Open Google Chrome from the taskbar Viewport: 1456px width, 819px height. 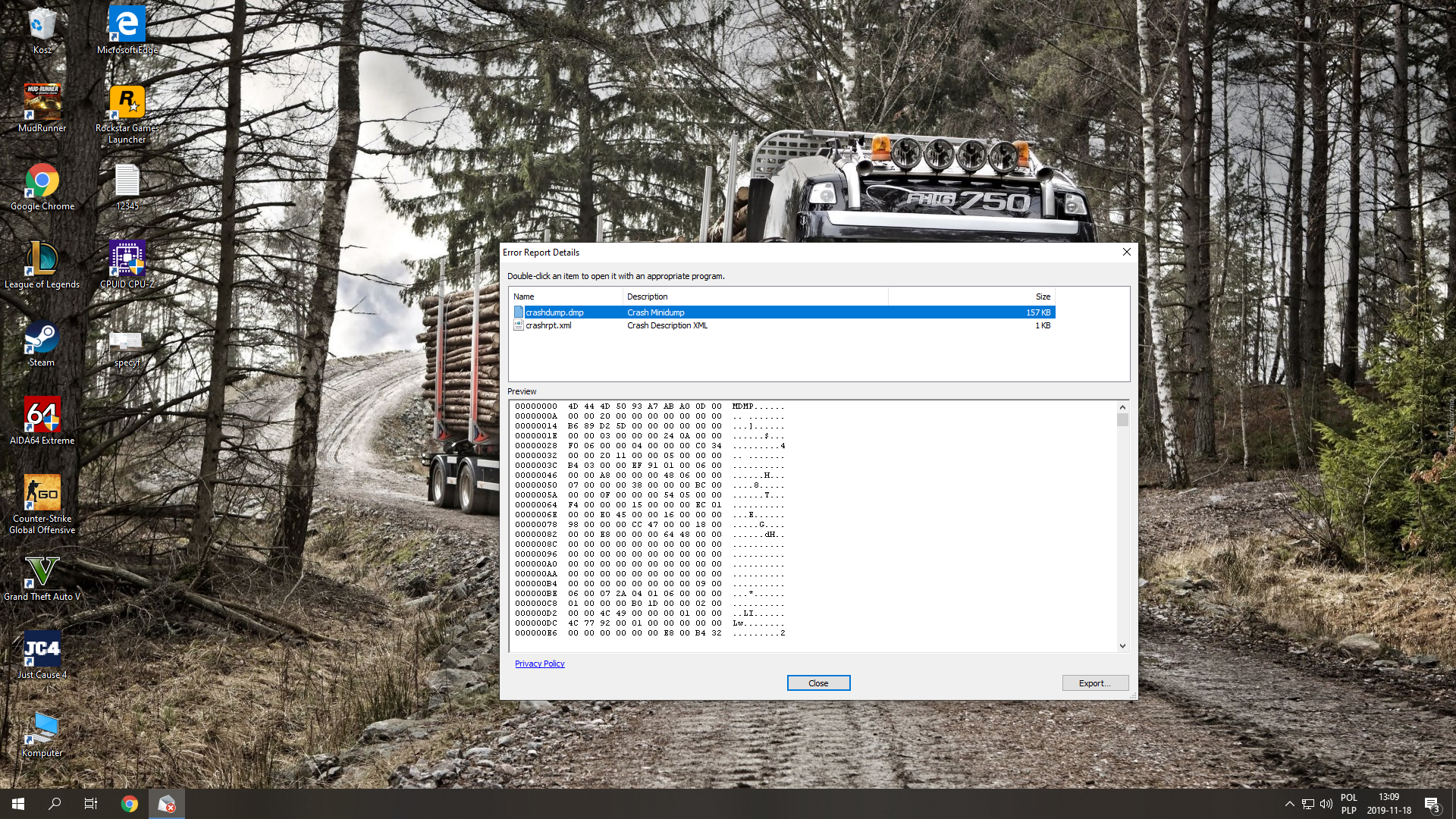tap(130, 804)
